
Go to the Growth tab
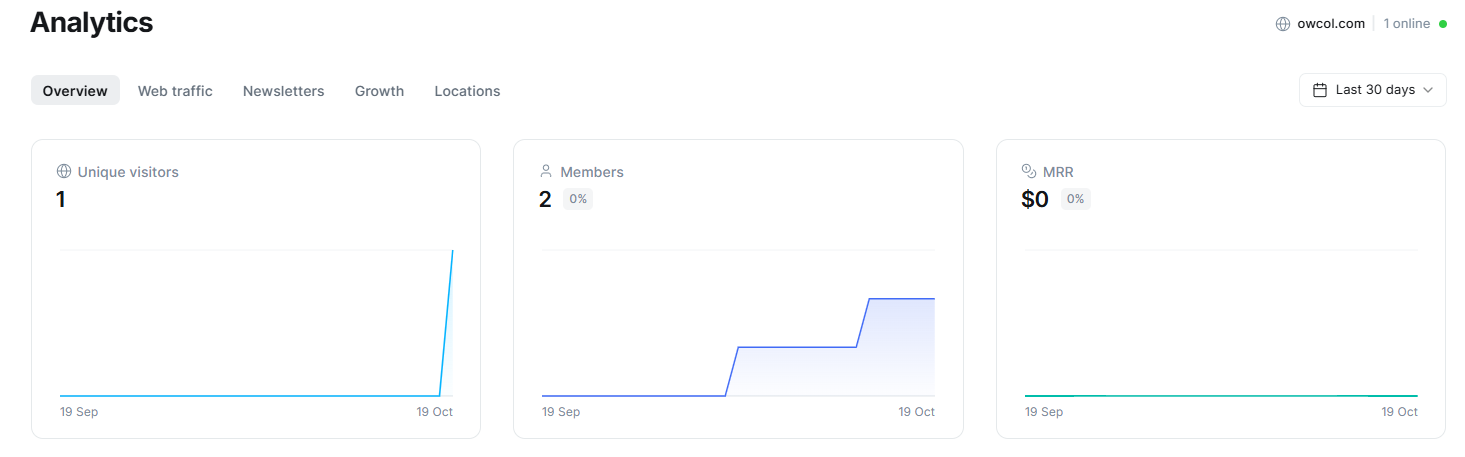tap(379, 91)
